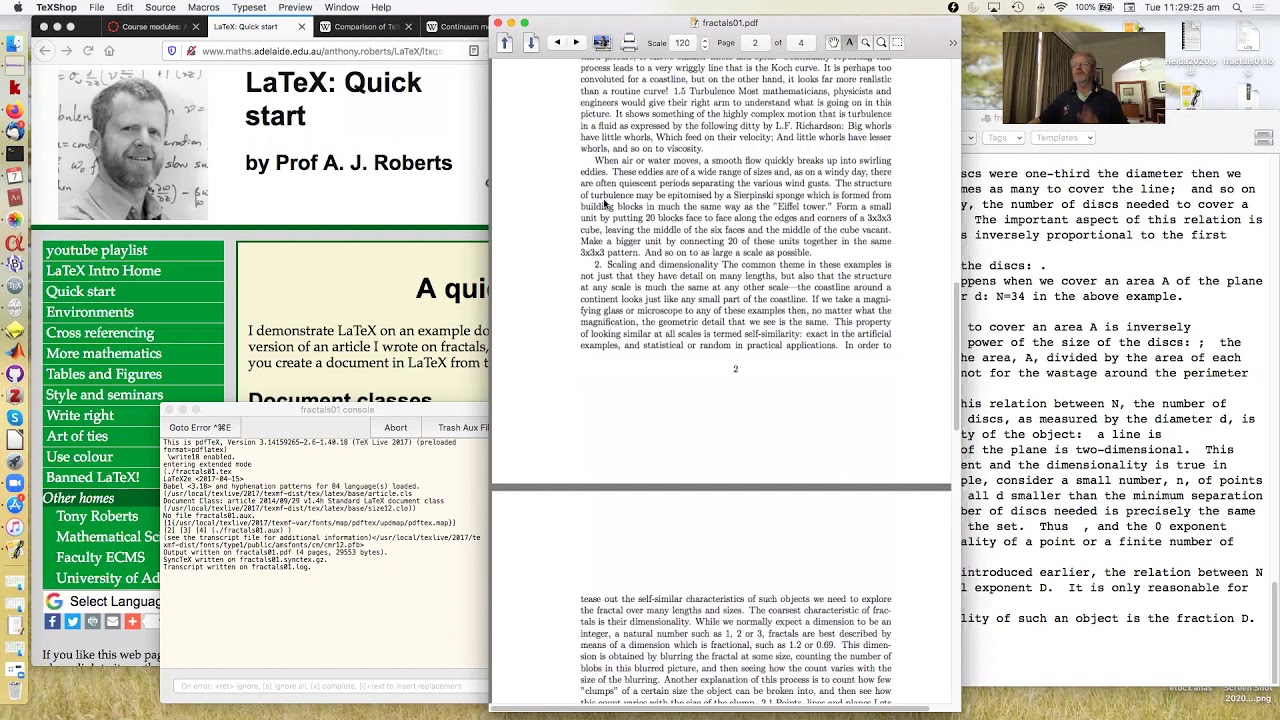Open Tony Roberts home link
Viewport: 1280px width, 720px height.
(97, 516)
